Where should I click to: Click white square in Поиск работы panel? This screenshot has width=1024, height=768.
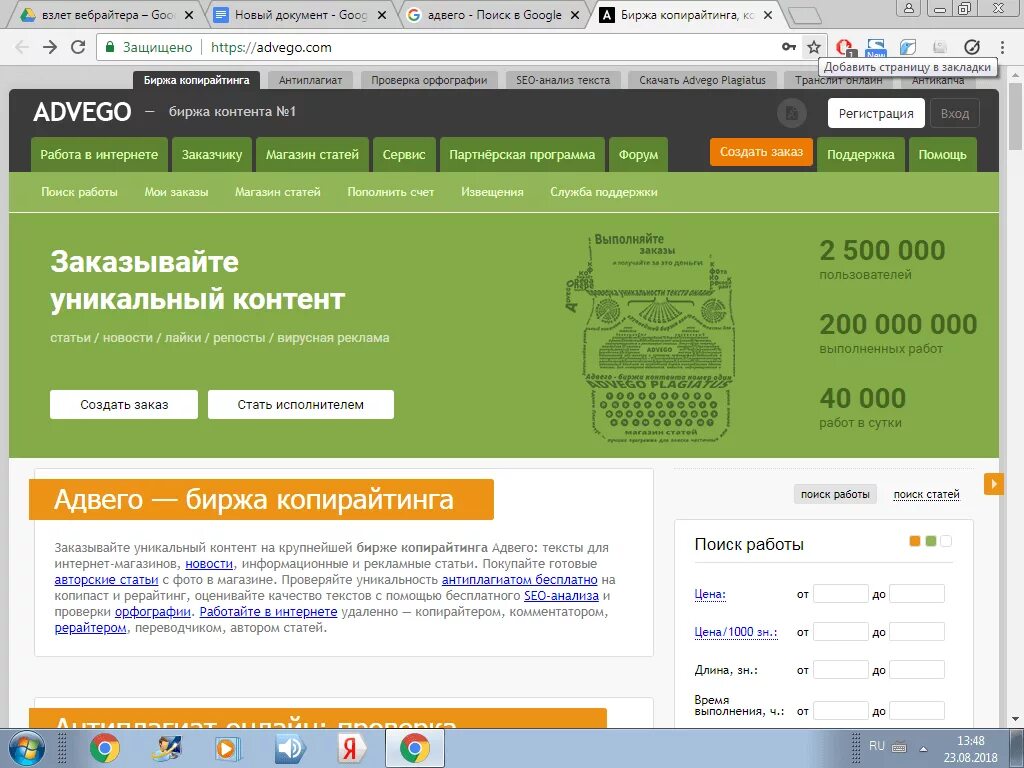coord(946,541)
